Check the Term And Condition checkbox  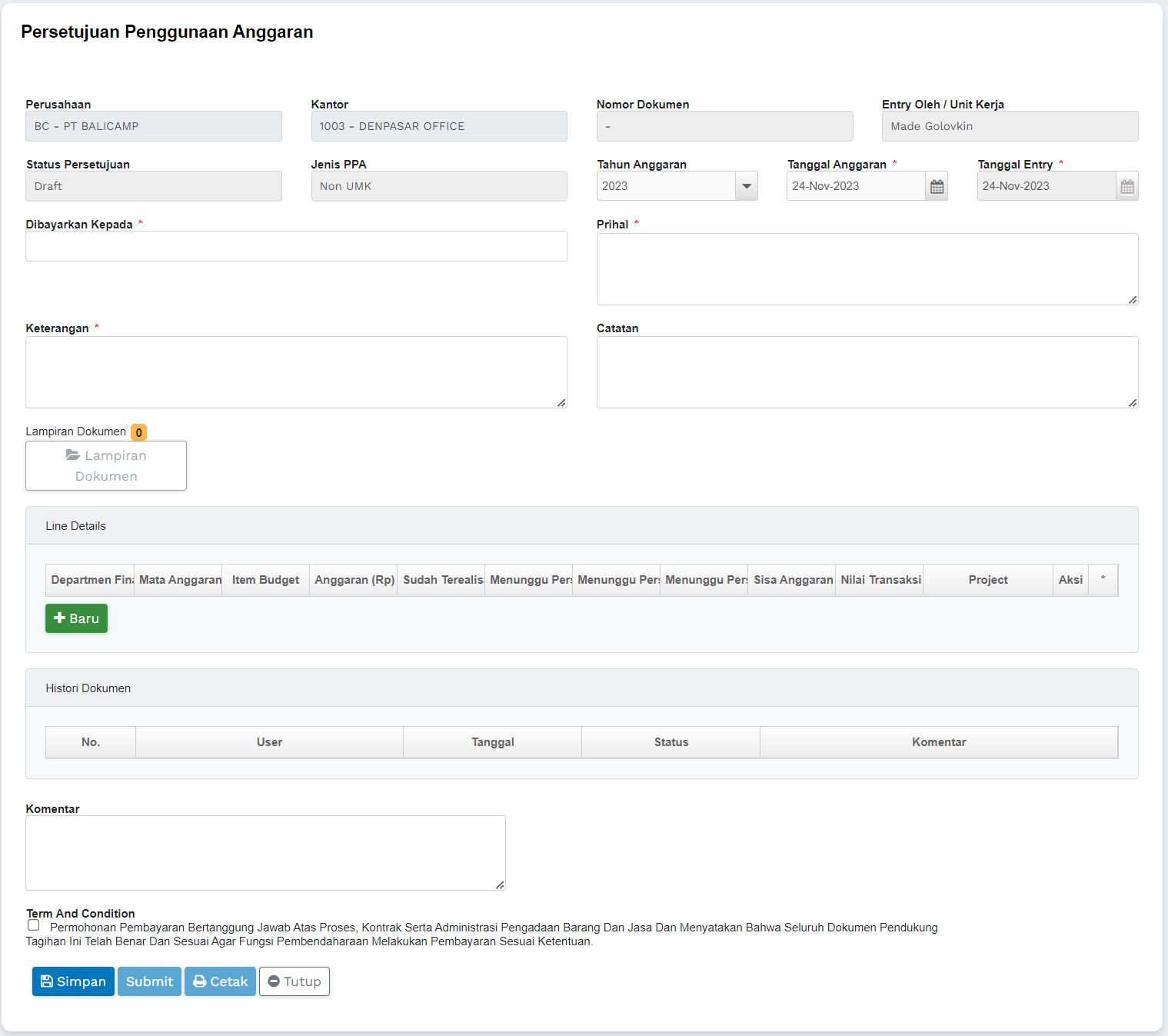33,925
